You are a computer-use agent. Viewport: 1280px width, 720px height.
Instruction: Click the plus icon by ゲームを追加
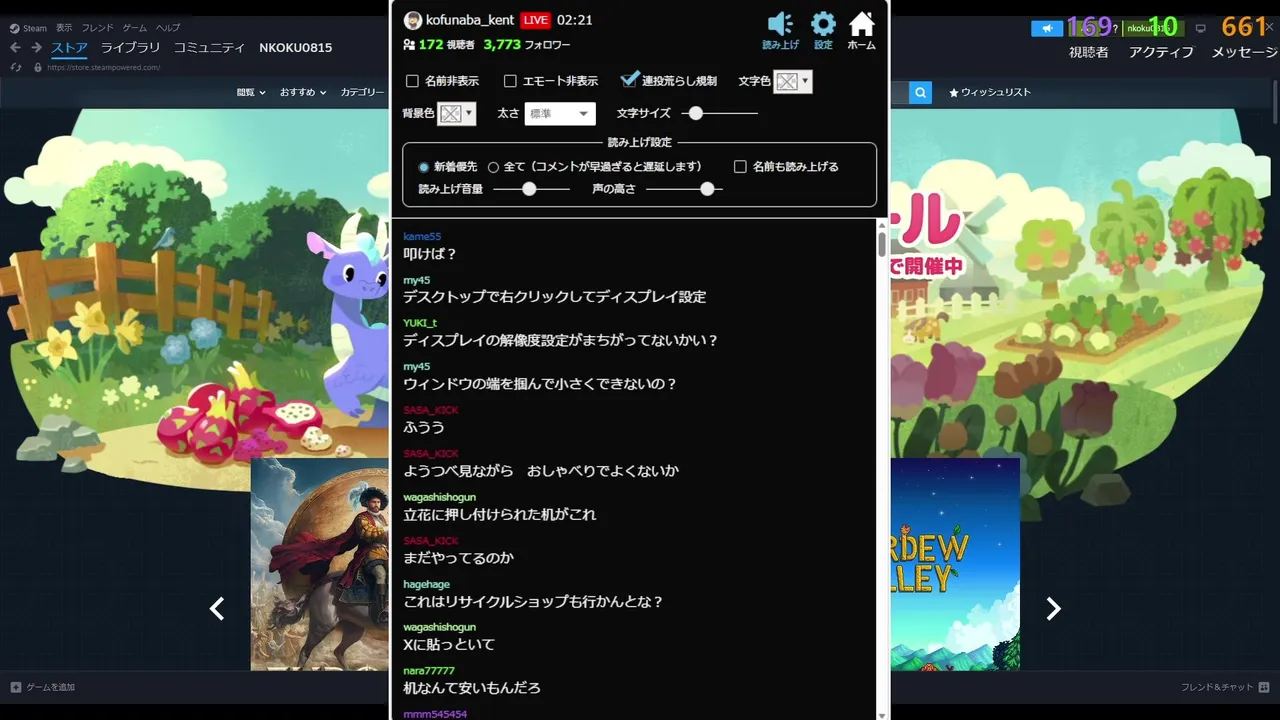coord(16,687)
